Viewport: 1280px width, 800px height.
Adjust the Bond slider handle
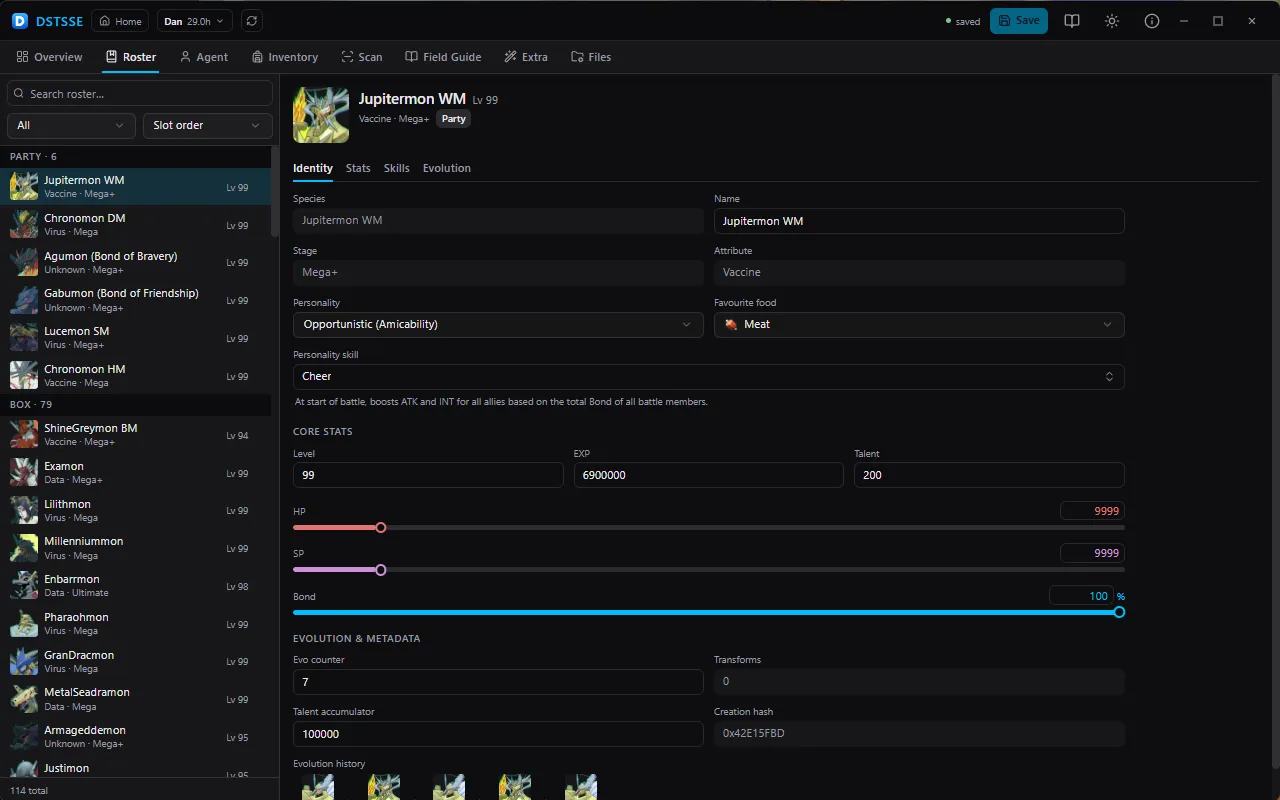coord(1119,612)
